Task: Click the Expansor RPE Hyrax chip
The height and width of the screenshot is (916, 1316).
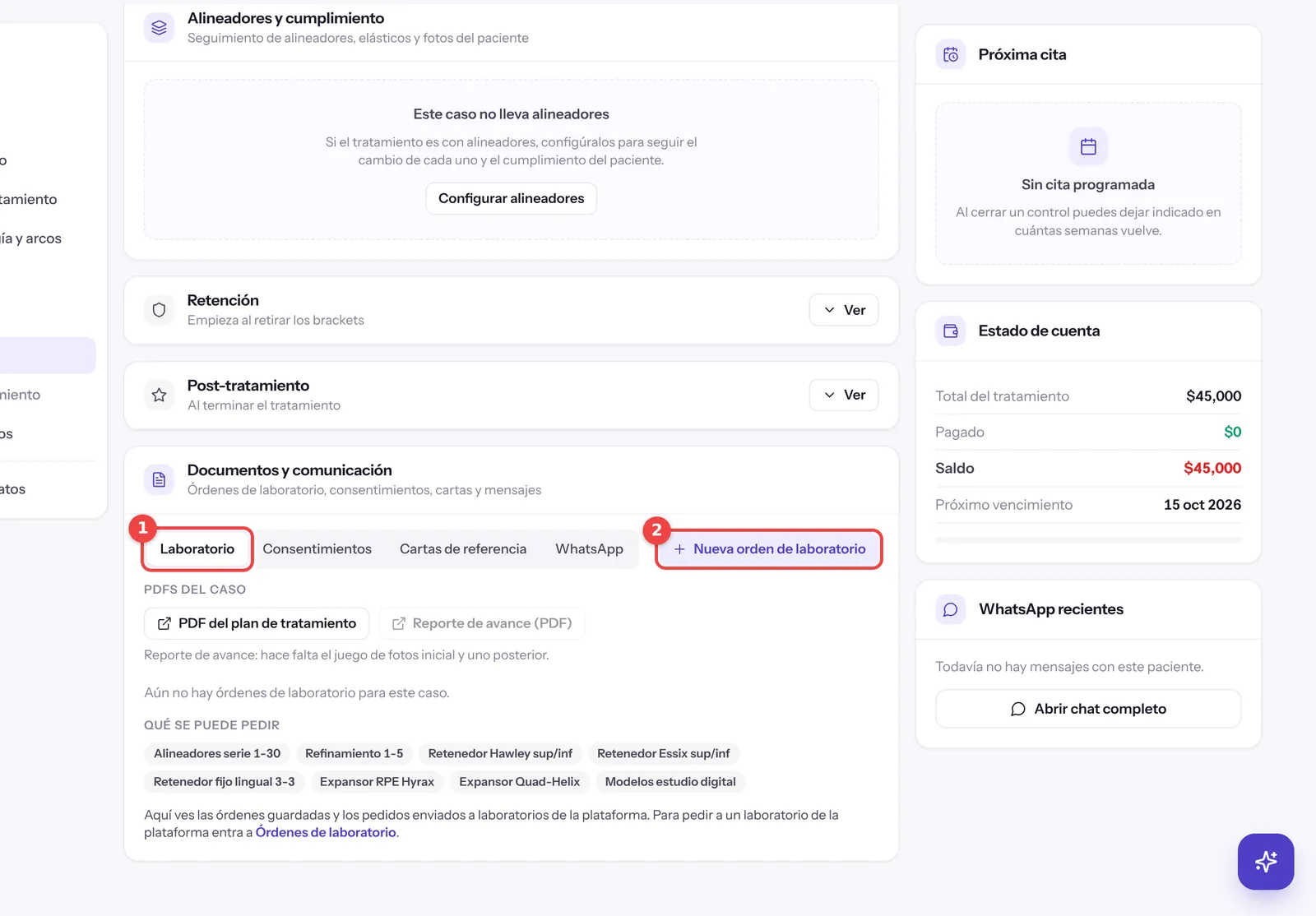Action: tap(377, 781)
